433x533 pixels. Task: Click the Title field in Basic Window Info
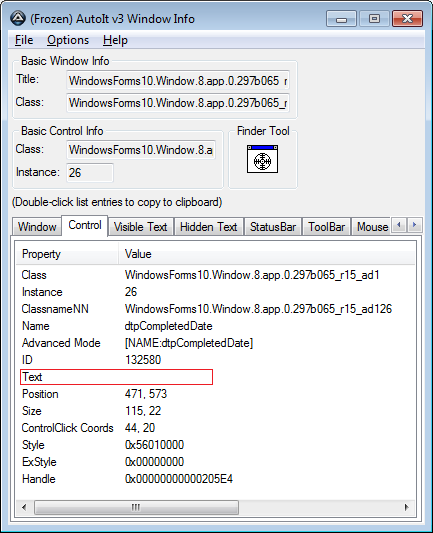[x=178, y=80]
